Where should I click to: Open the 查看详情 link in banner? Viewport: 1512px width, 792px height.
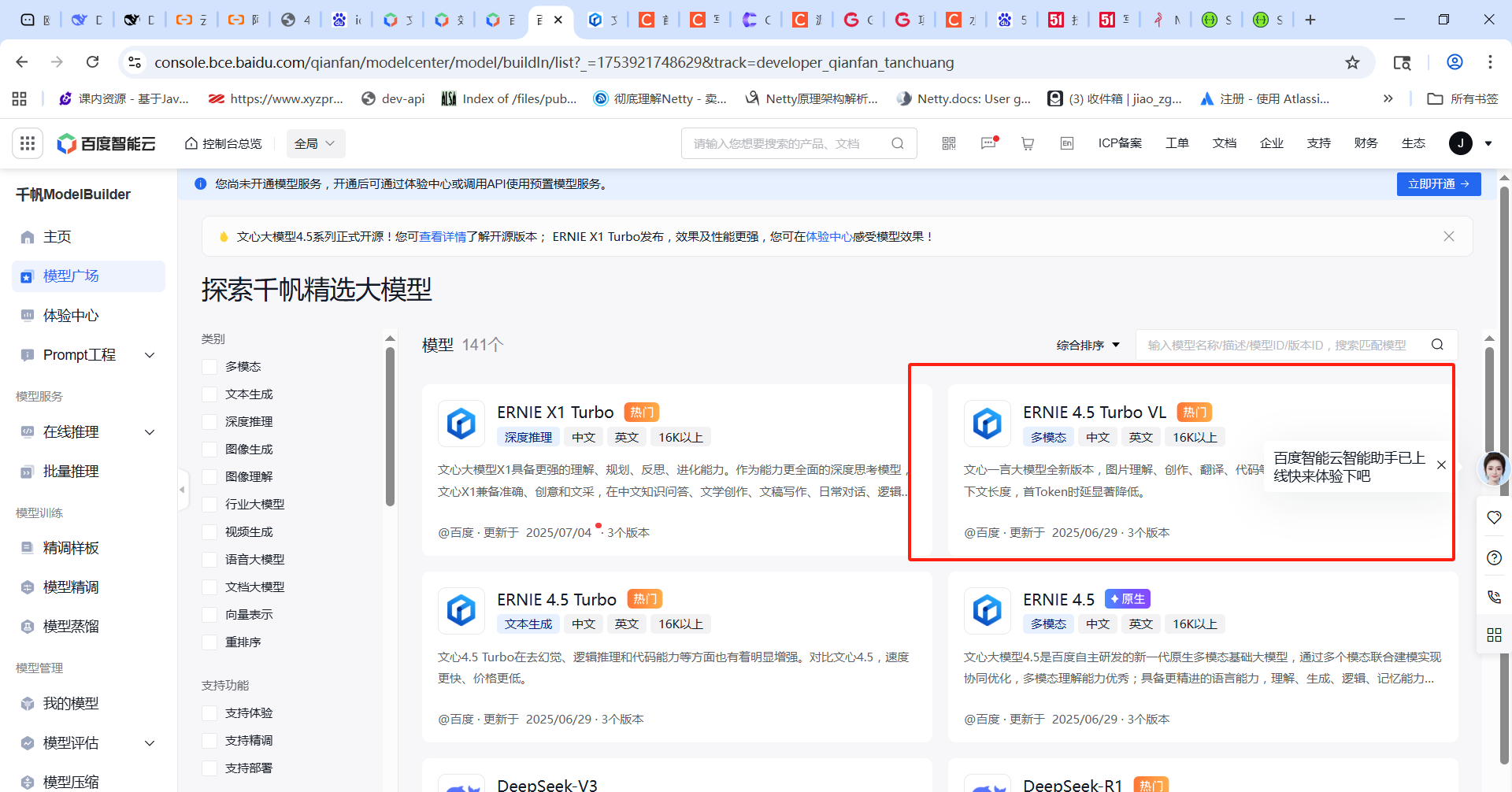443,236
